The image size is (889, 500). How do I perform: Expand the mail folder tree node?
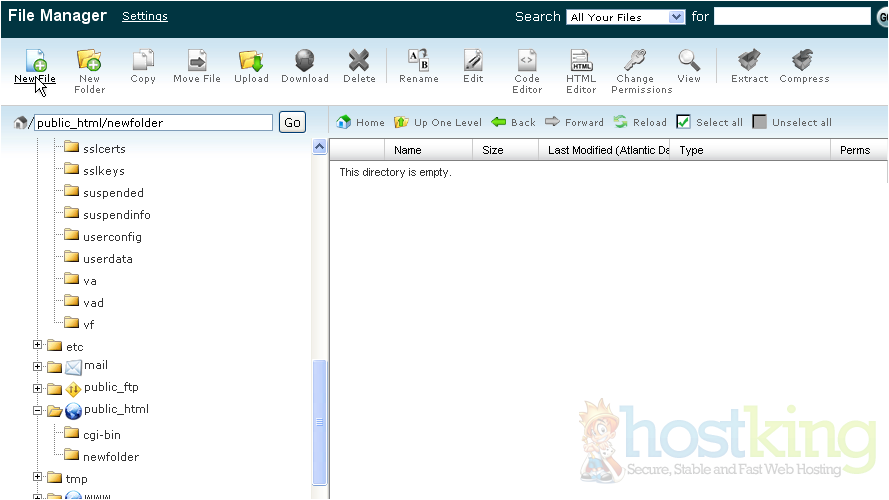(x=38, y=367)
